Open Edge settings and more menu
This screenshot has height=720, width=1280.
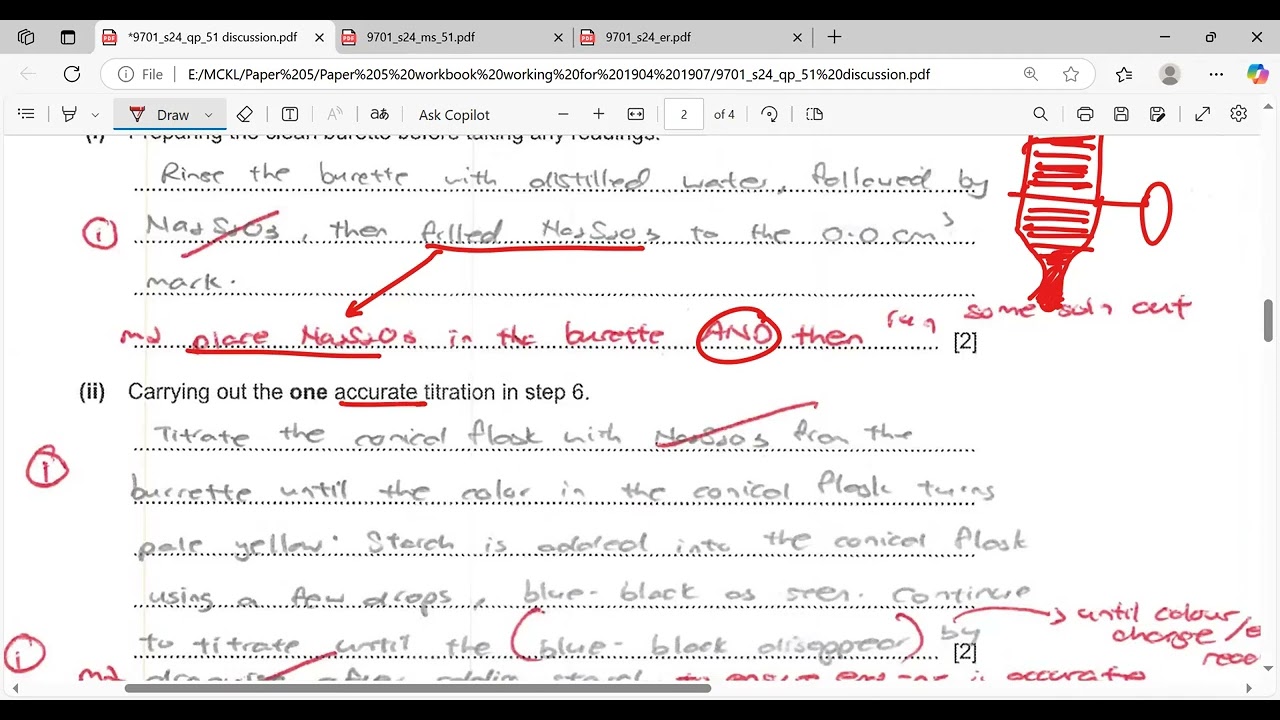click(1216, 74)
